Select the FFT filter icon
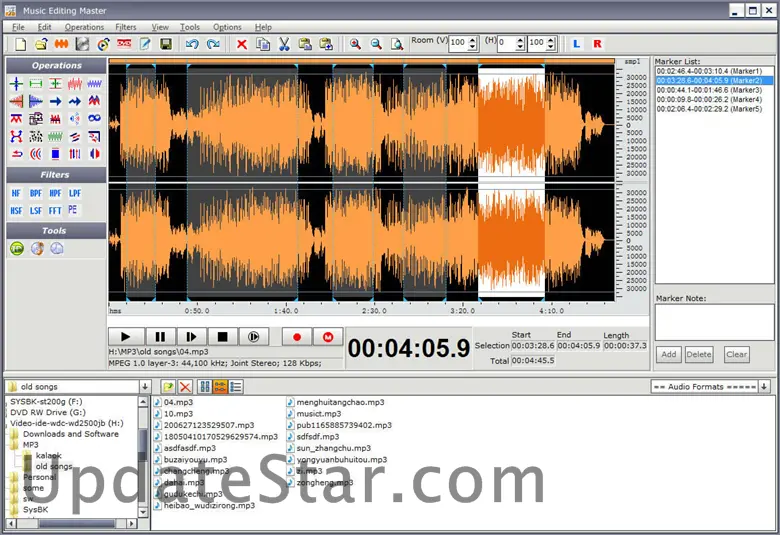This screenshot has width=780, height=535. 55,210
